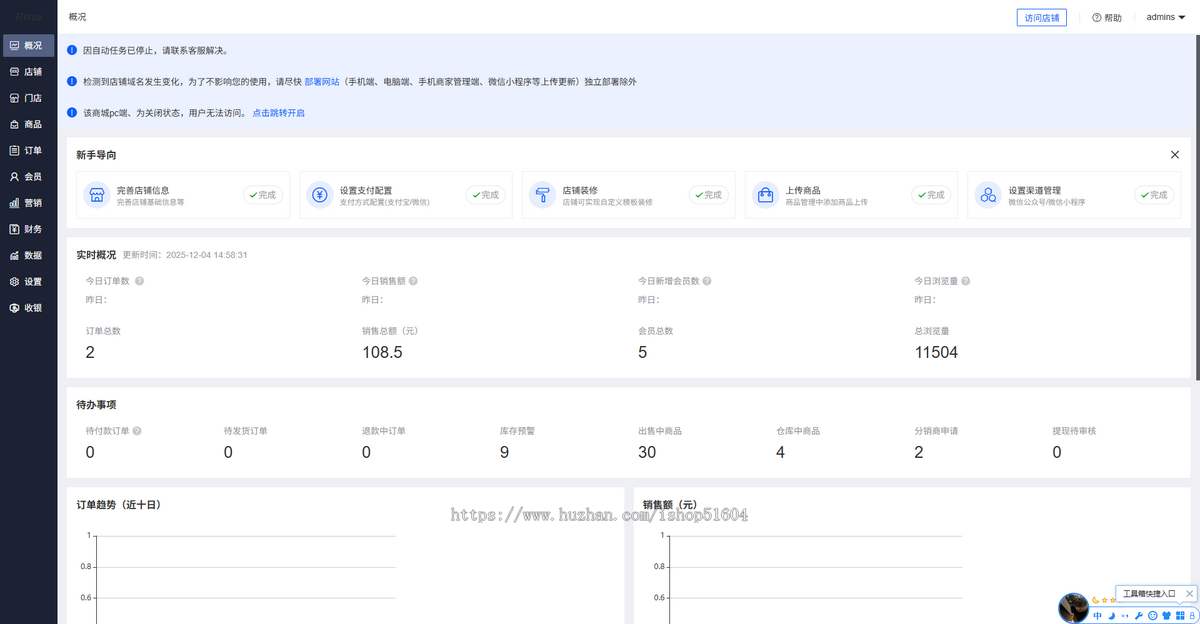The height and width of the screenshot is (624, 1200).
Task: Click the 完善店铺信息 store icon
Action: coord(97,195)
